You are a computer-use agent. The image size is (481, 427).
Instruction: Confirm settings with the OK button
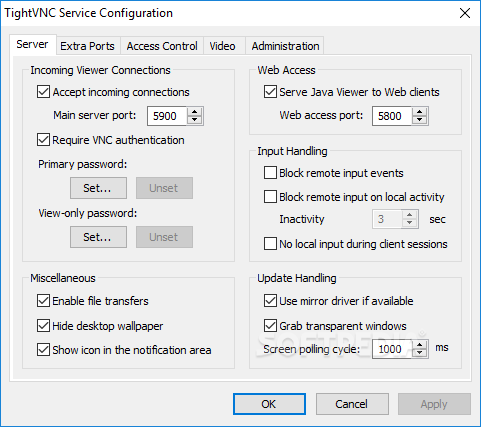pyautogui.click(x=269, y=404)
